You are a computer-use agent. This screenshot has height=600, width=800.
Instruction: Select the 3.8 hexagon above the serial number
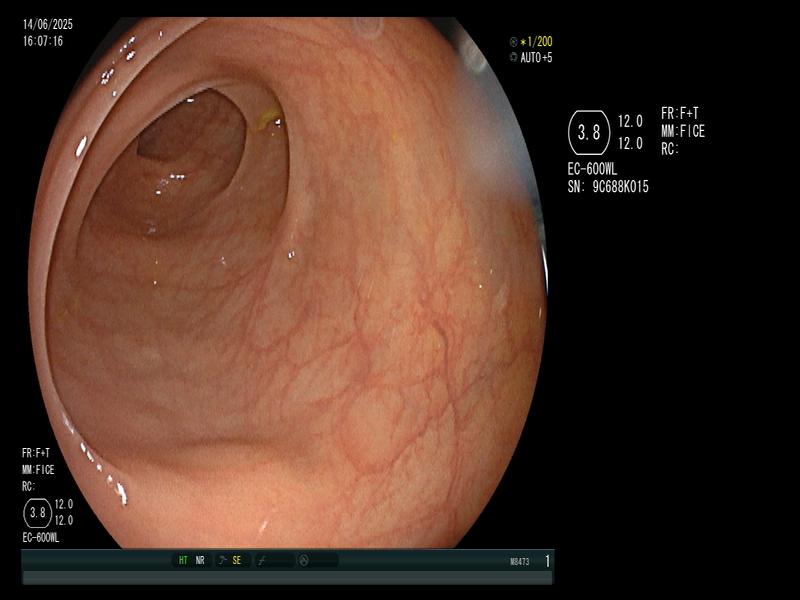pos(589,133)
